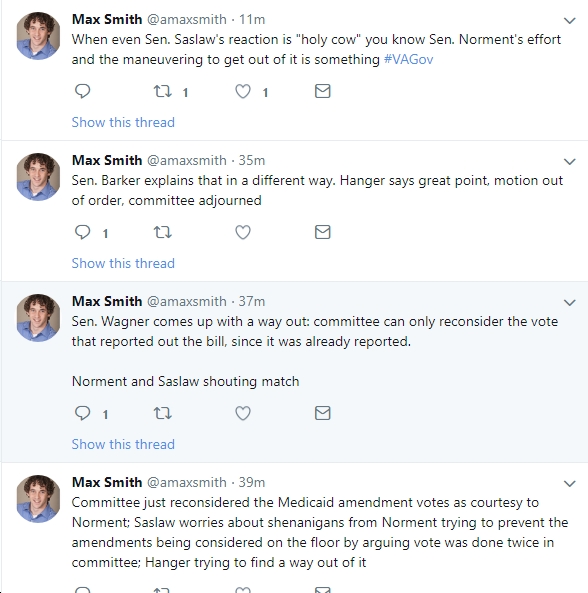Open Max Smith avatar on 39m tweet
This screenshot has height=593, width=588.
pos(38,499)
